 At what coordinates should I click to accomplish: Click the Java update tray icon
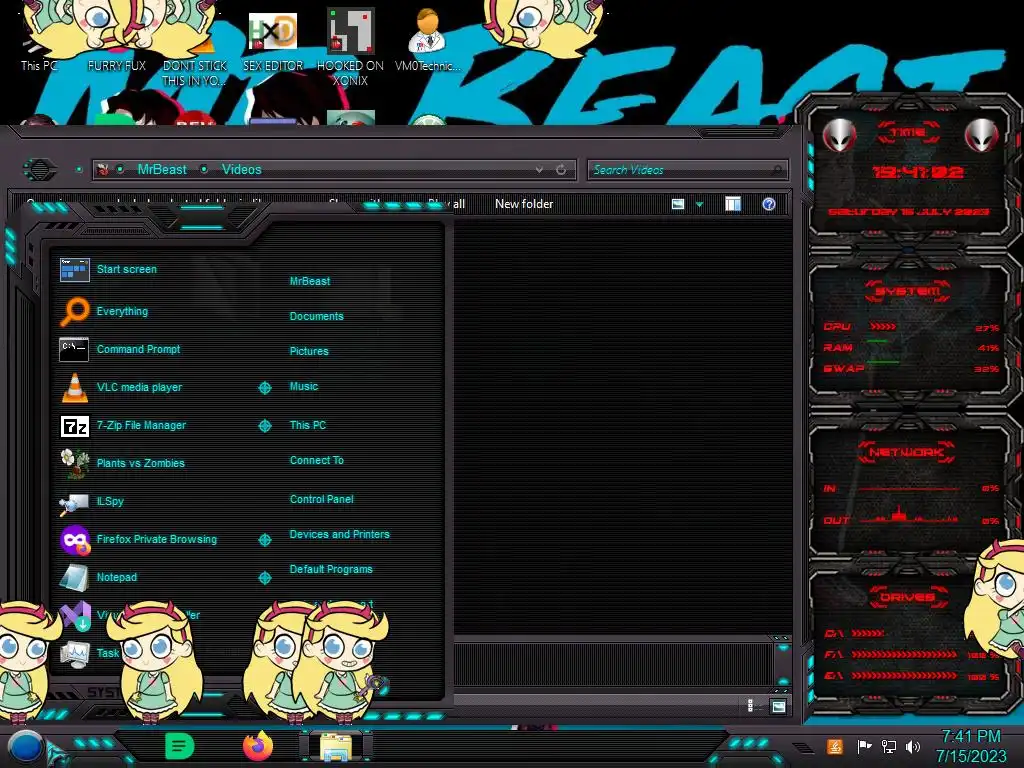click(835, 746)
